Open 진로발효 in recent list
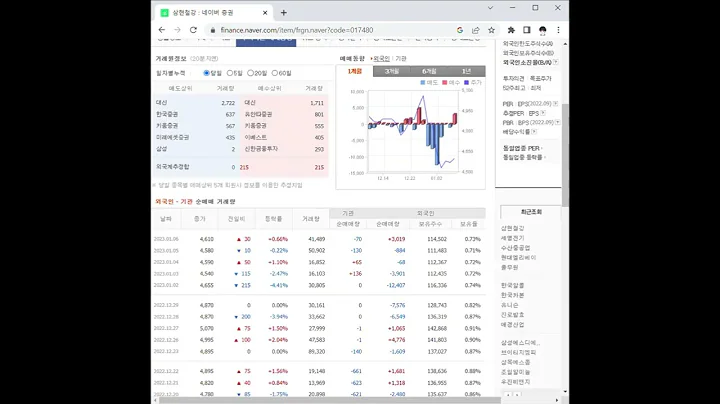 [512, 315]
